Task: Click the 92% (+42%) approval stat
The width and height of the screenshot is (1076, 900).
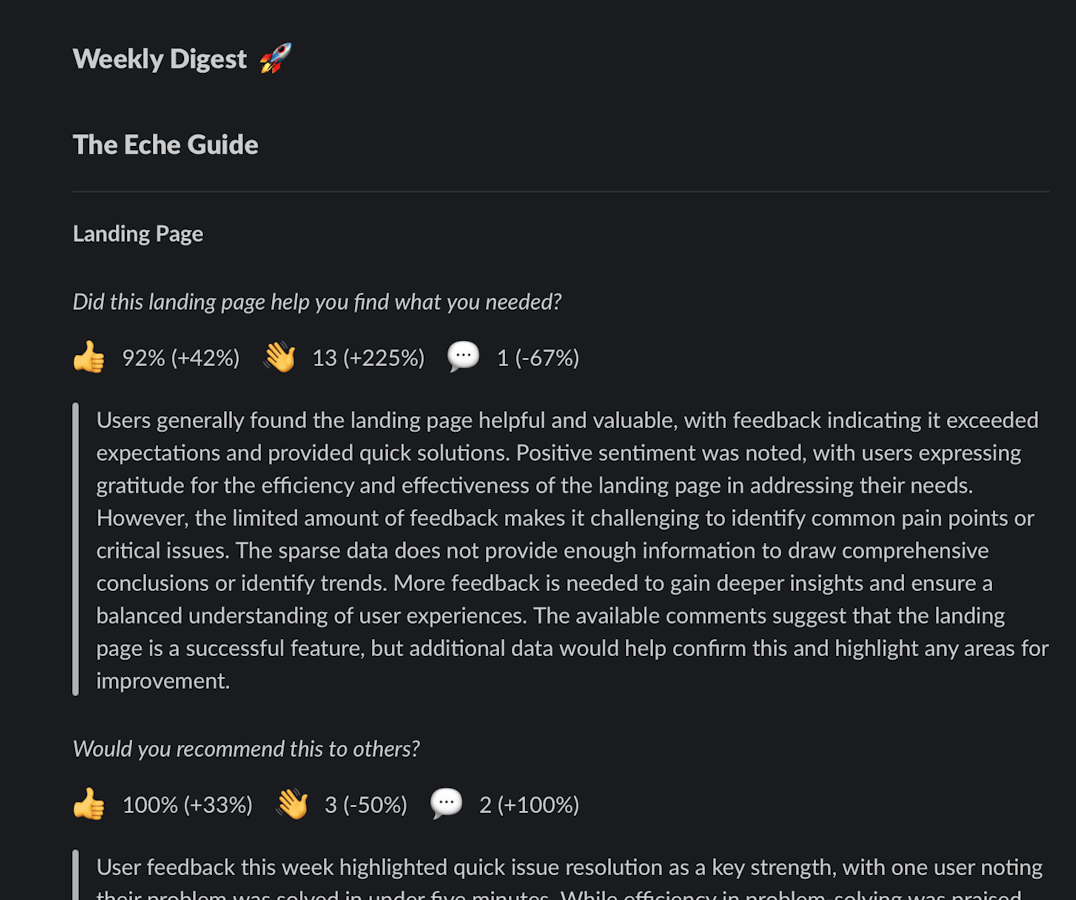Action: tap(181, 358)
